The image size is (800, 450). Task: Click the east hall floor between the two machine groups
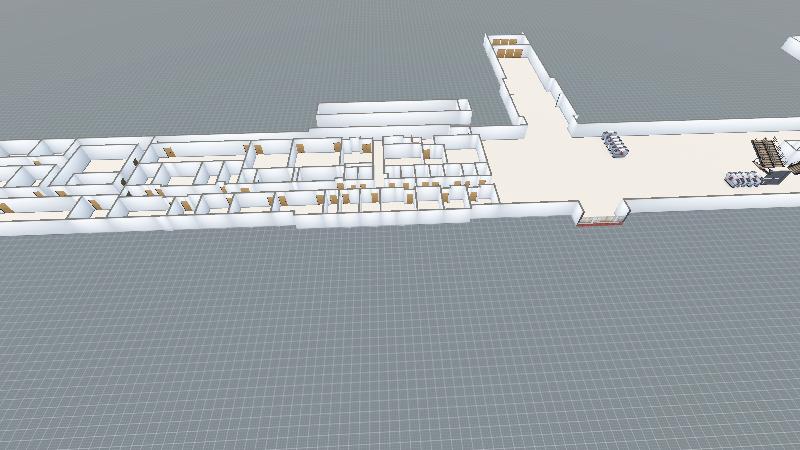point(680,165)
